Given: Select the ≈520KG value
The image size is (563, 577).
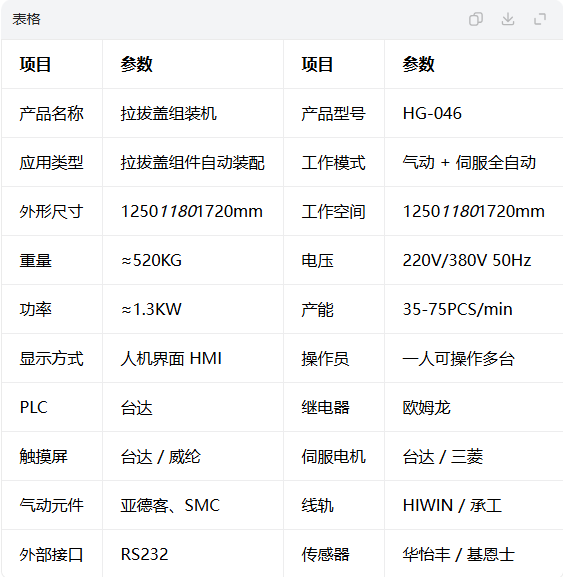Looking at the screenshot, I should coord(151,261).
